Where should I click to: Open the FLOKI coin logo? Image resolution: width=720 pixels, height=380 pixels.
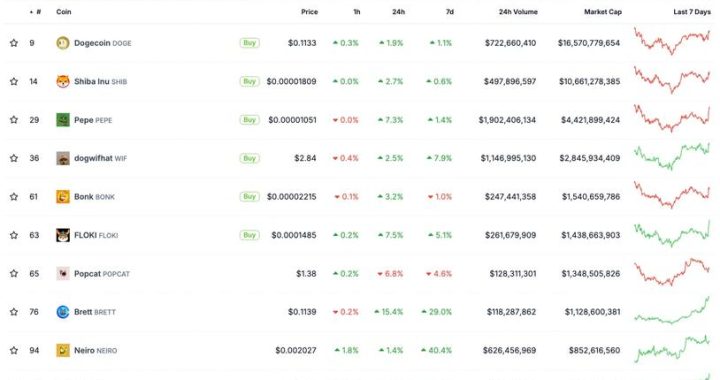coord(63,235)
